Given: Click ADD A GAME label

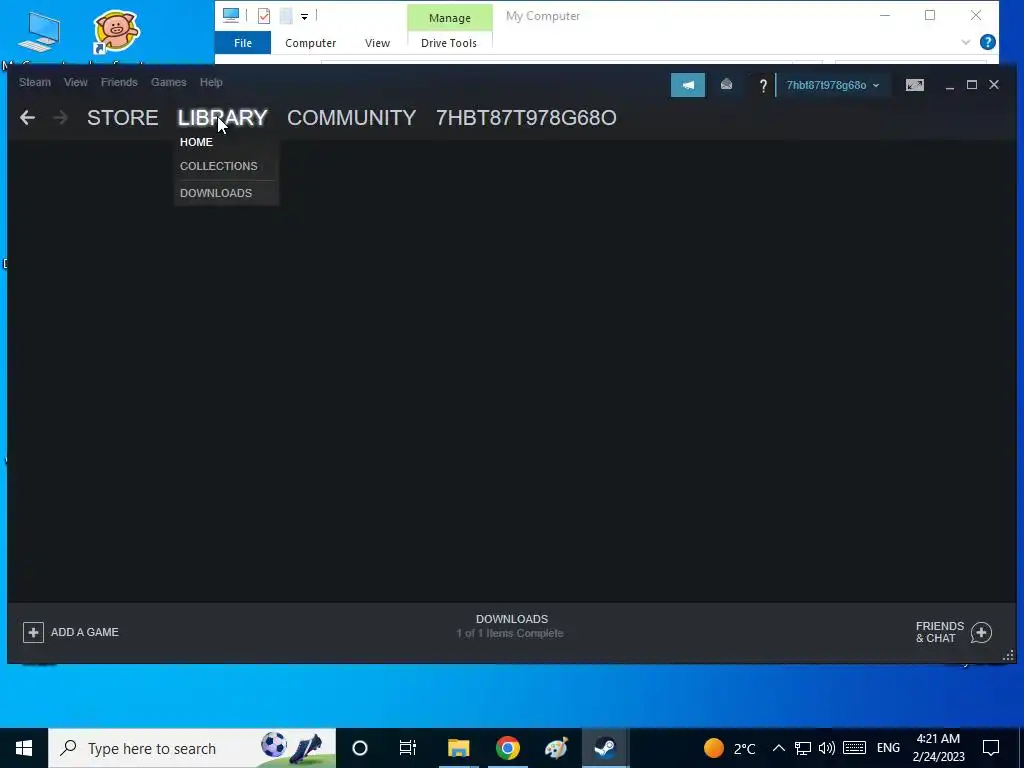Looking at the screenshot, I should click(85, 632).
